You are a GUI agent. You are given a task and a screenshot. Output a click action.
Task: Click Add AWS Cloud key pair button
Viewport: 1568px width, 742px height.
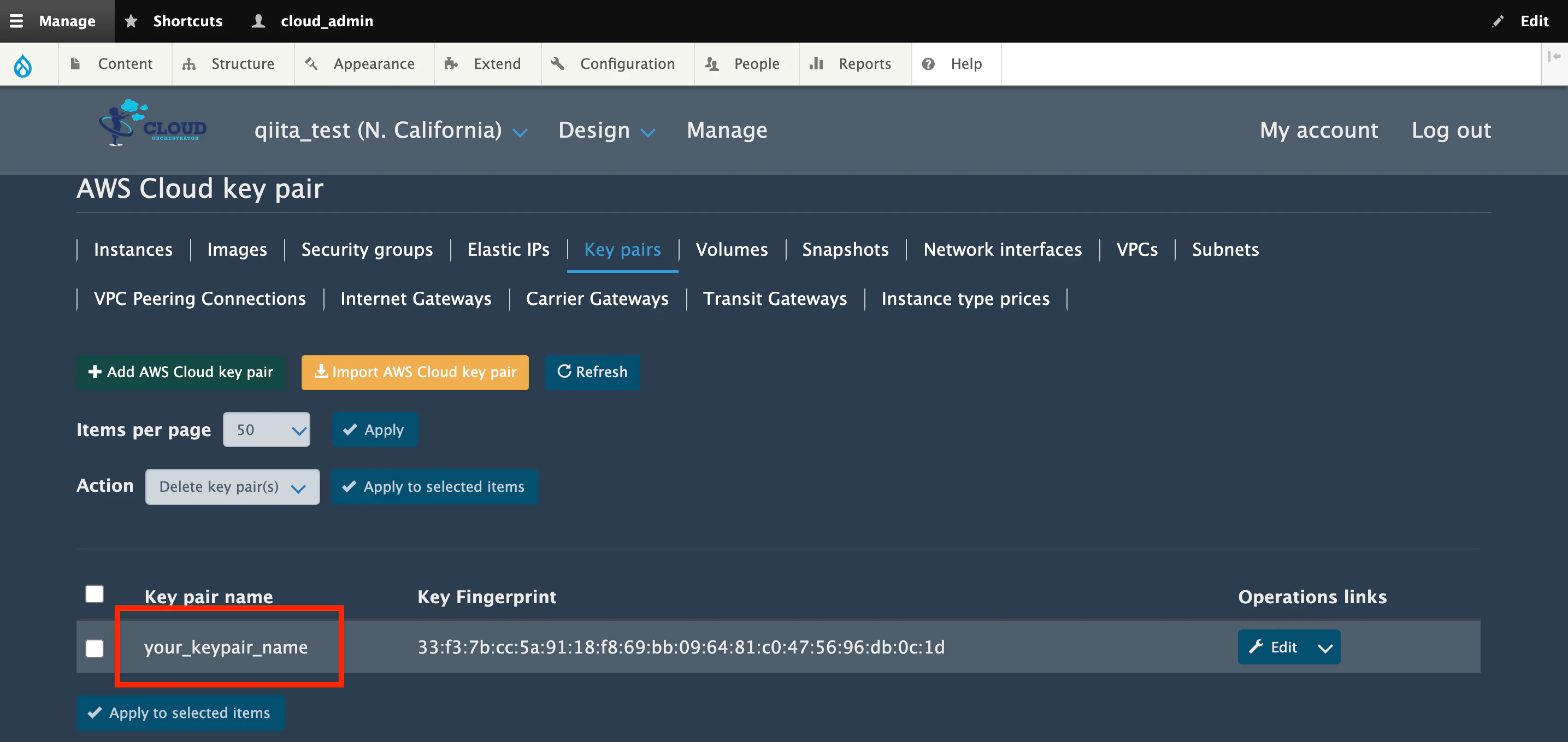point(181,372)
